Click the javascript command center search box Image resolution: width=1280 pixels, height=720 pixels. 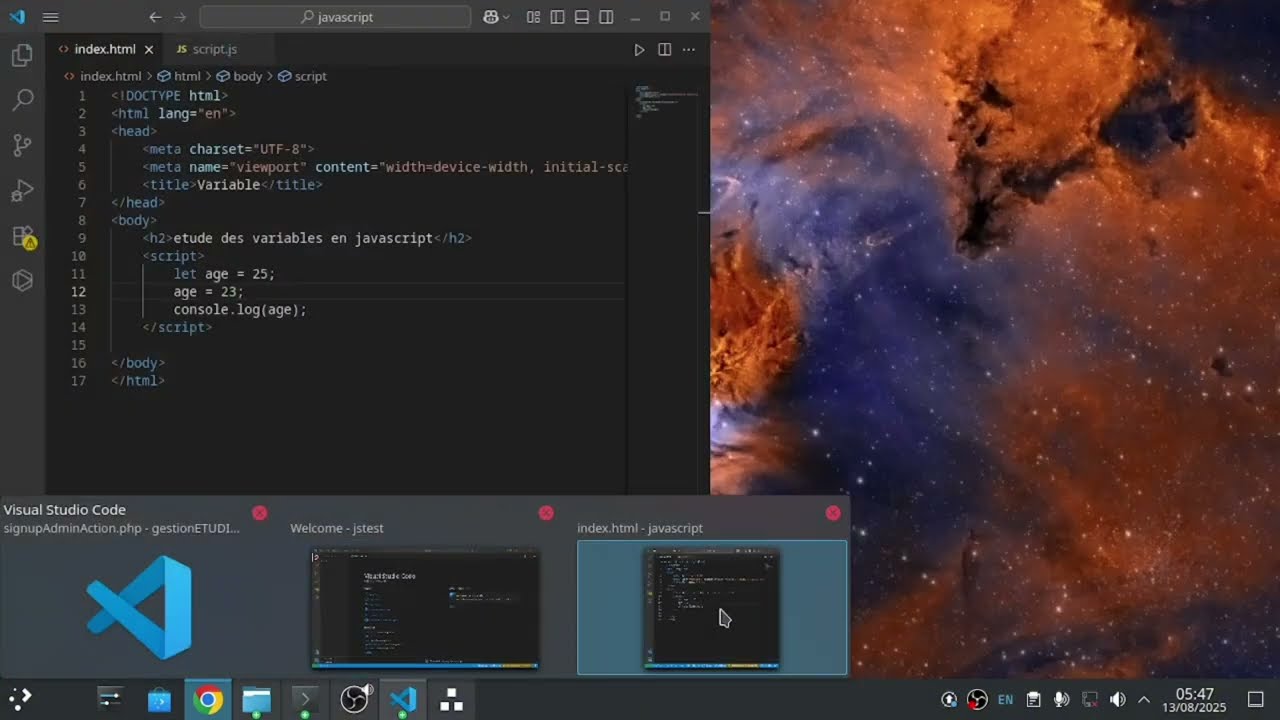(335, 17)
